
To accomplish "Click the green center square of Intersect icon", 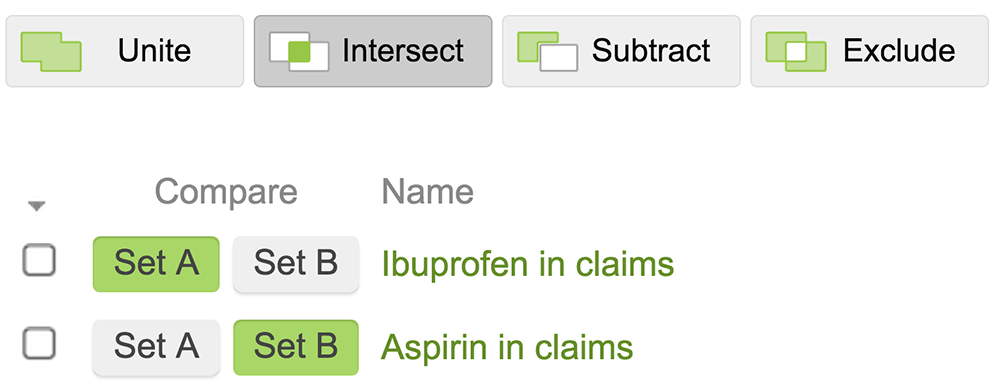I will pos(299,52).
